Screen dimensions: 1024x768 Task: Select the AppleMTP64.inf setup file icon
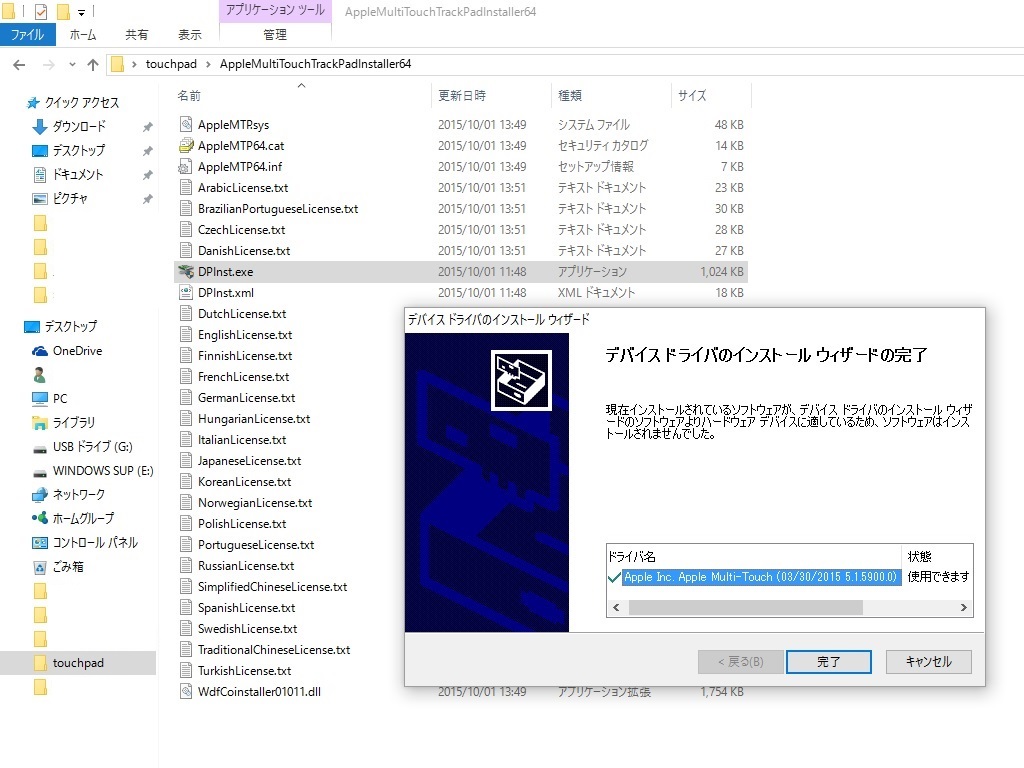click(x=186, y=167)
